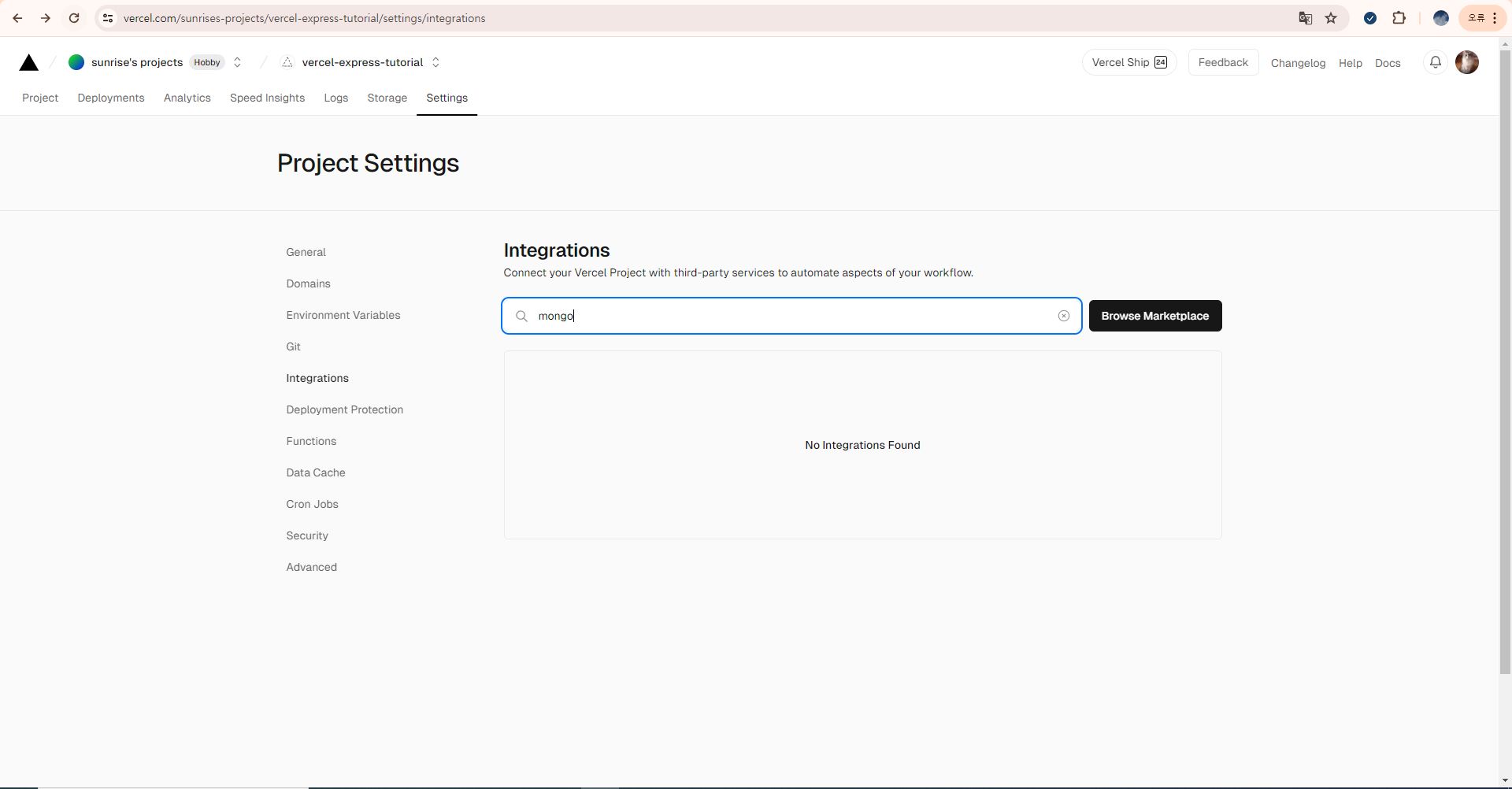Click the browser address bar URL

pos(304,18)
